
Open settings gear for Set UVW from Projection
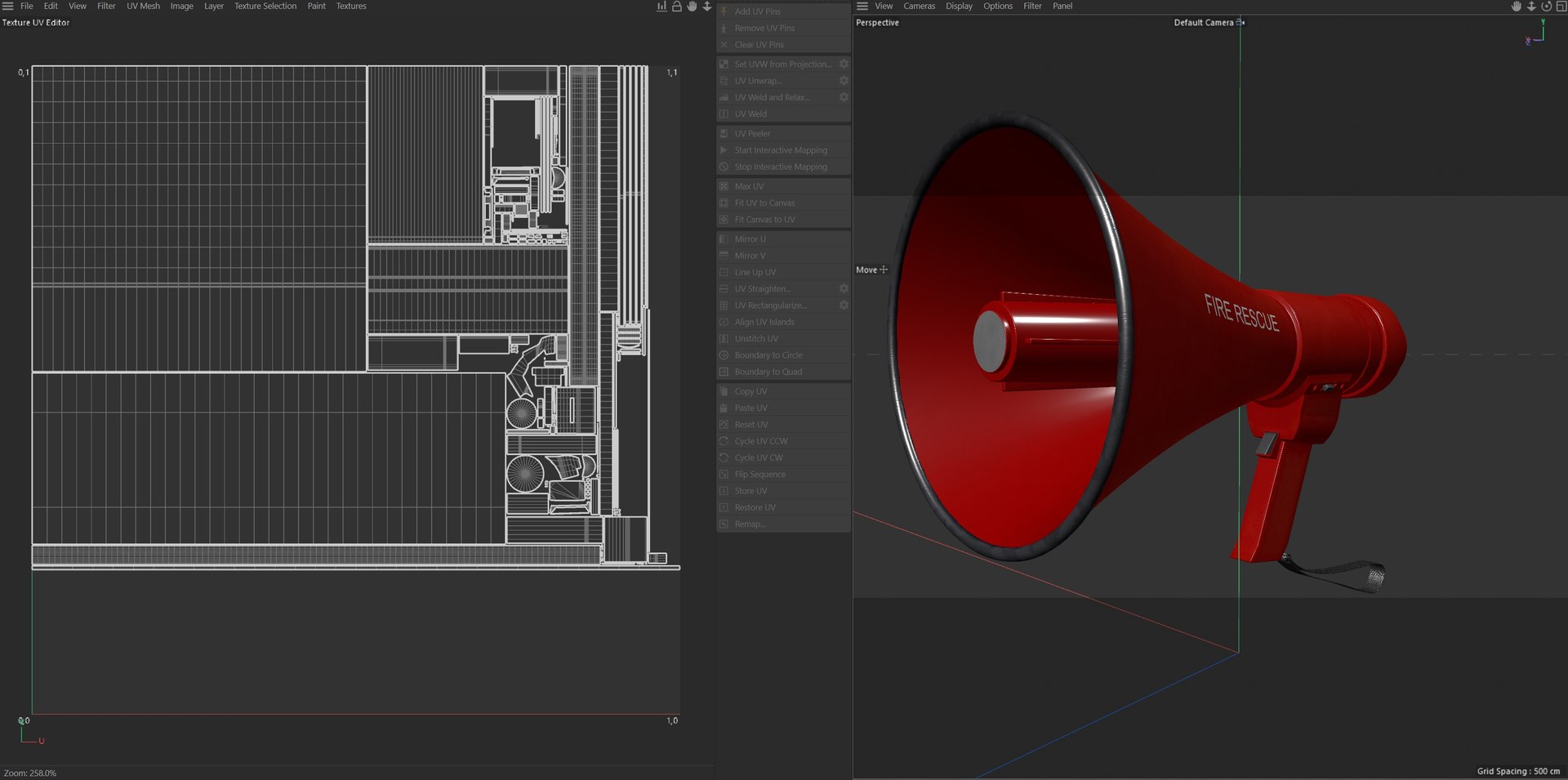tap(844, 64)
